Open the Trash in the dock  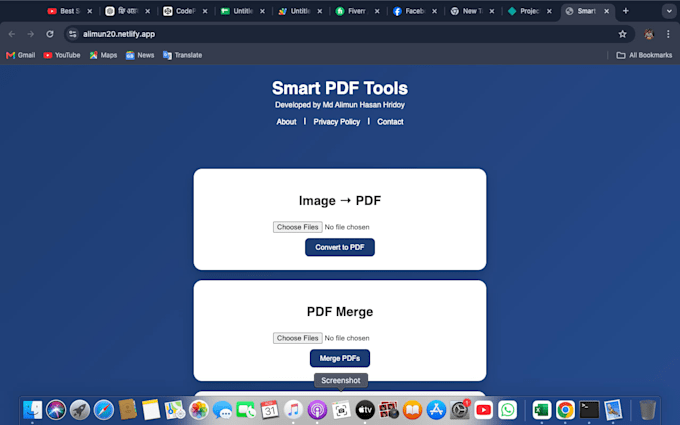point(647,410)
